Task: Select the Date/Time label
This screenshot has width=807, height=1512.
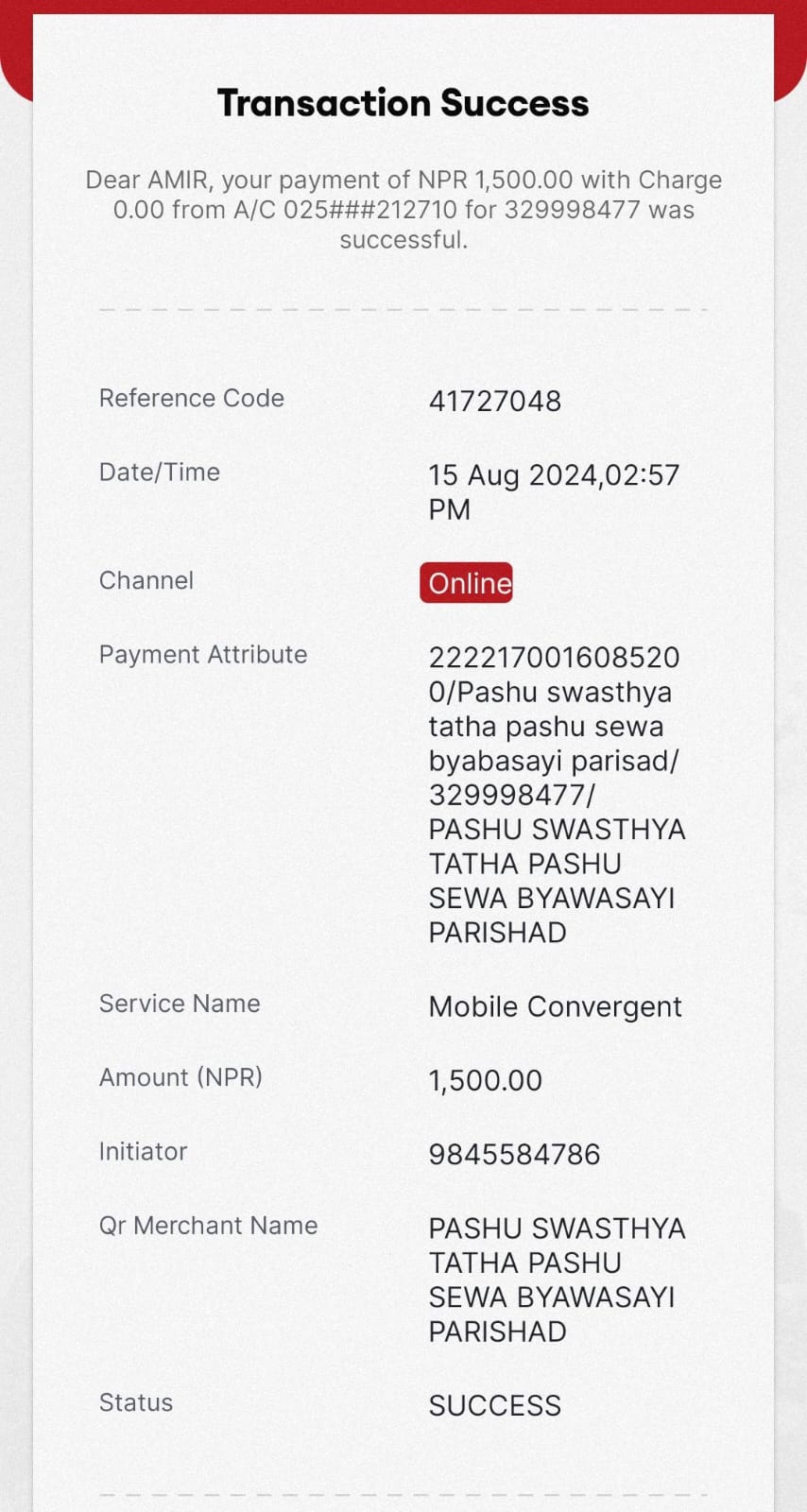Action: 160,472
